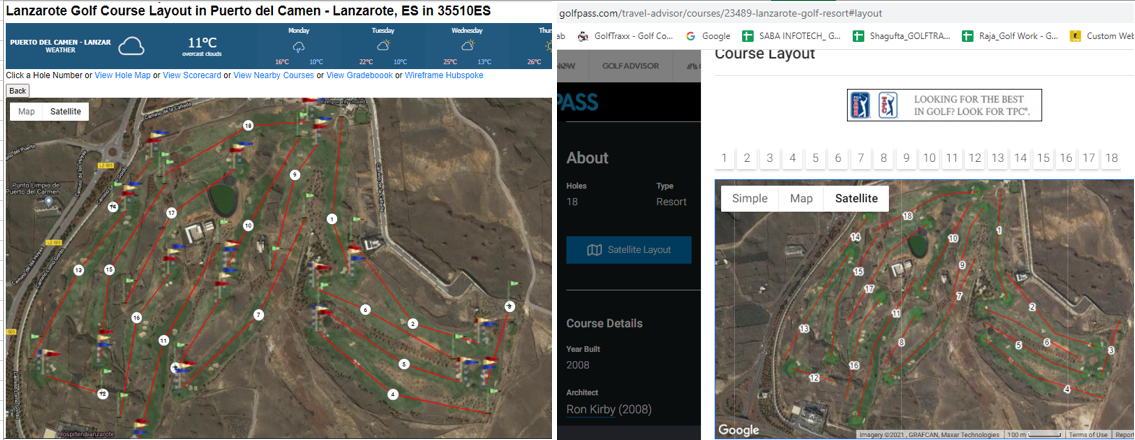Click Tuesday's partly sunny forecast icon

point(383,46)
